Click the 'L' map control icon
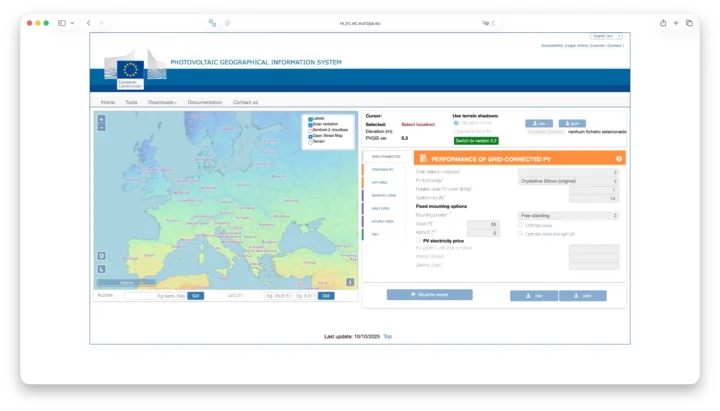 101,269
